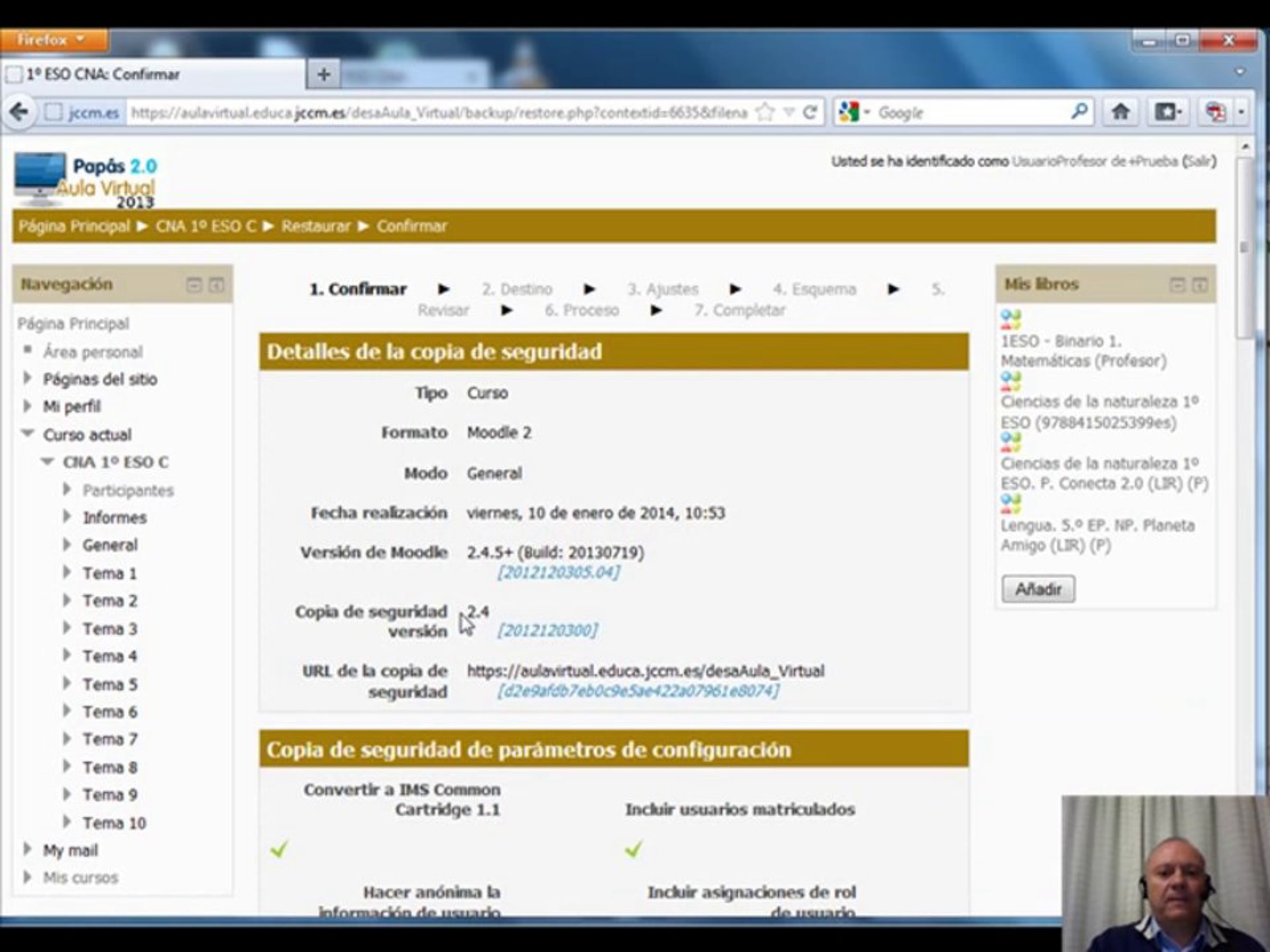Collapse the CNA 1º ESO C node
This screenshot has width=1270, height=952.
[48, 461]
